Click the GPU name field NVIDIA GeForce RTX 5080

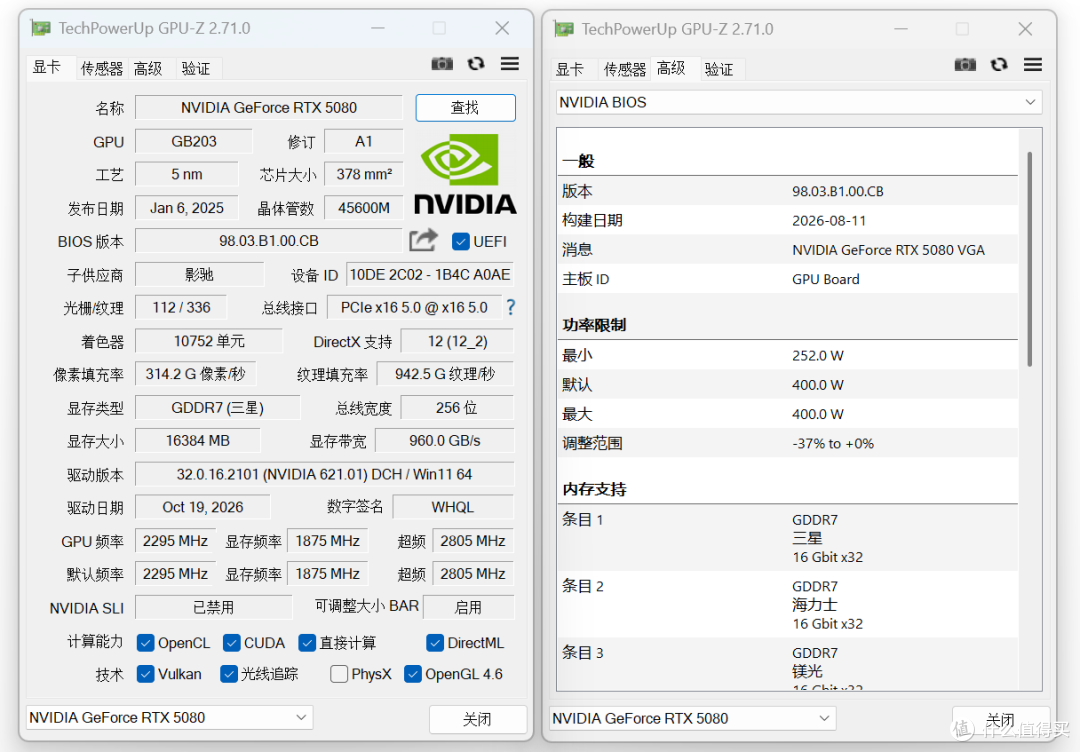point(269,107)
